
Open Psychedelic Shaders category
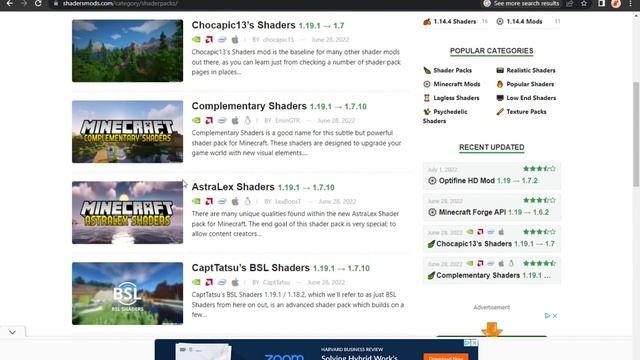click(x=445, y=116)
